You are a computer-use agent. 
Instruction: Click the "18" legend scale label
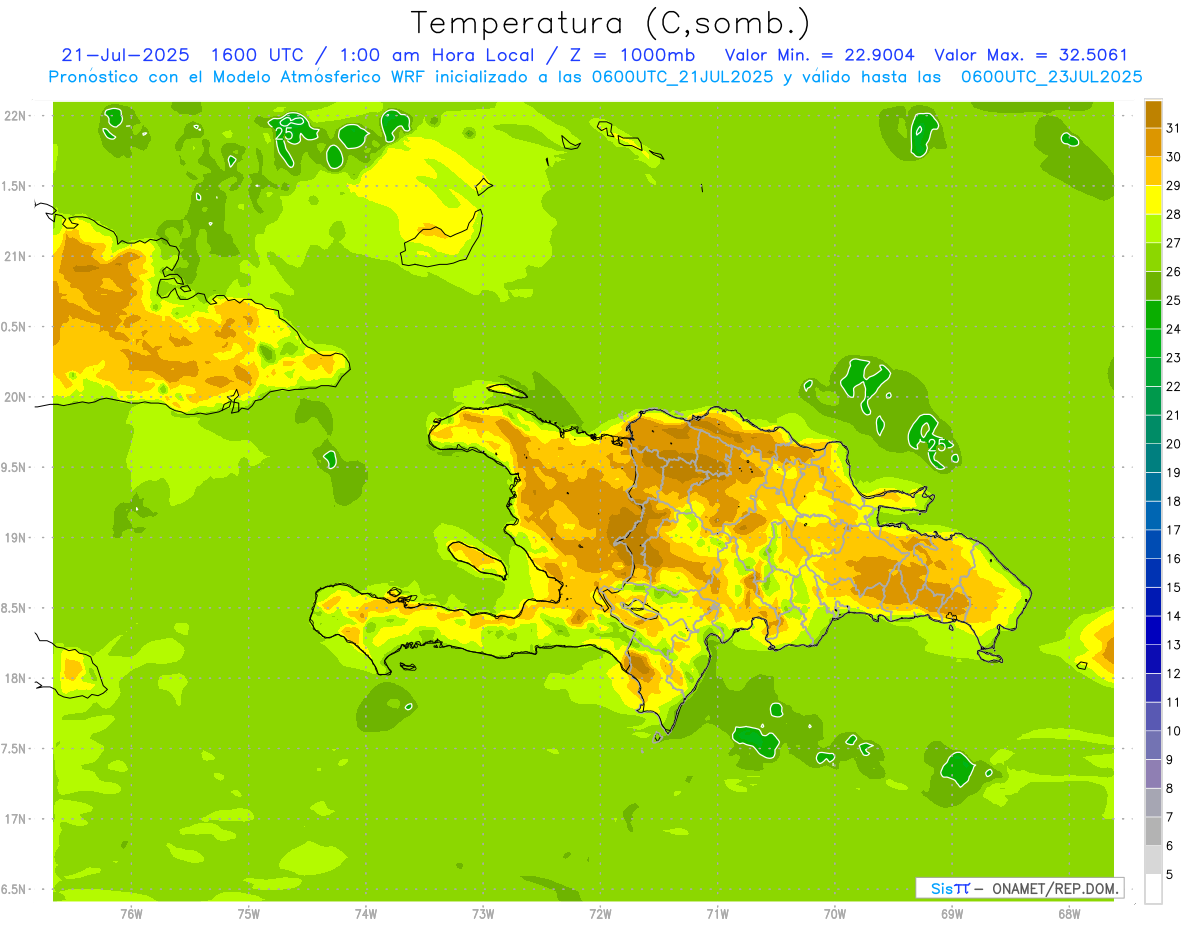[1174, 501]
